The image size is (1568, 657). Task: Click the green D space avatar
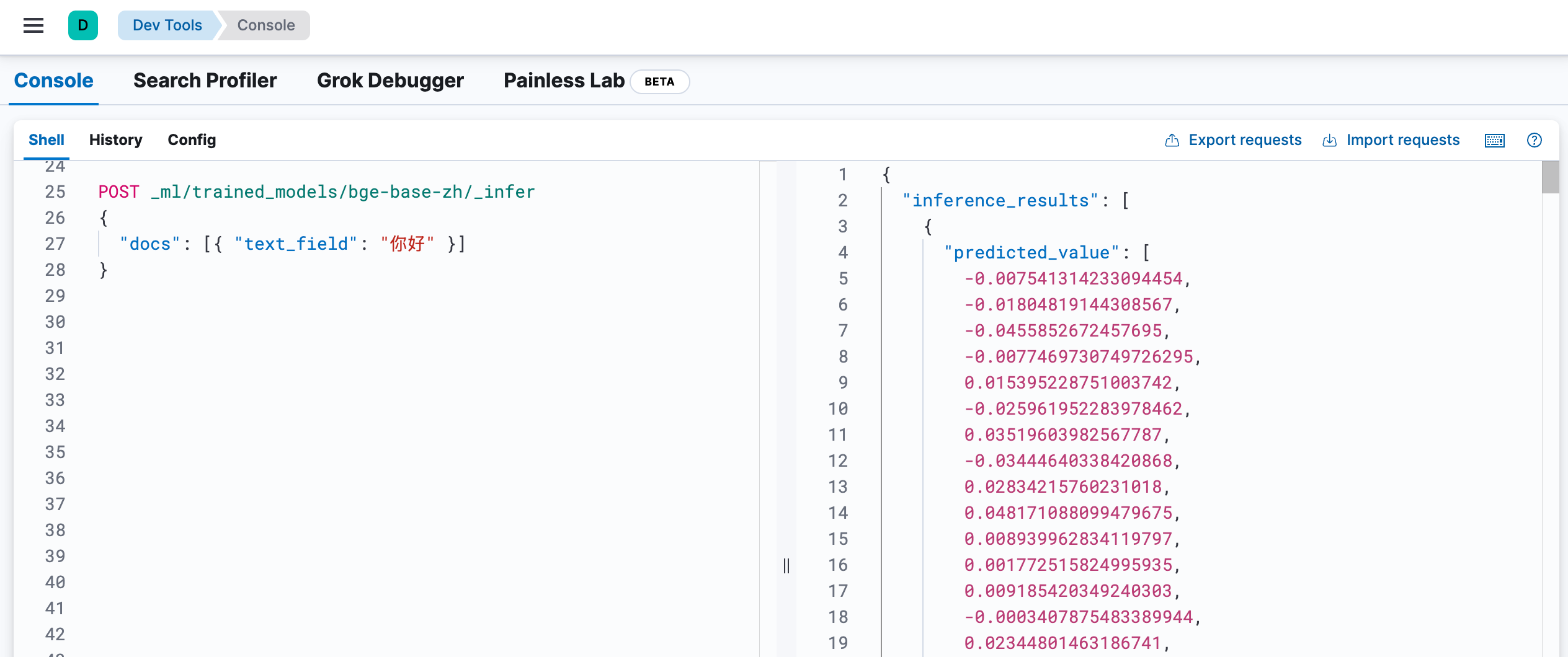coord(83,25)
